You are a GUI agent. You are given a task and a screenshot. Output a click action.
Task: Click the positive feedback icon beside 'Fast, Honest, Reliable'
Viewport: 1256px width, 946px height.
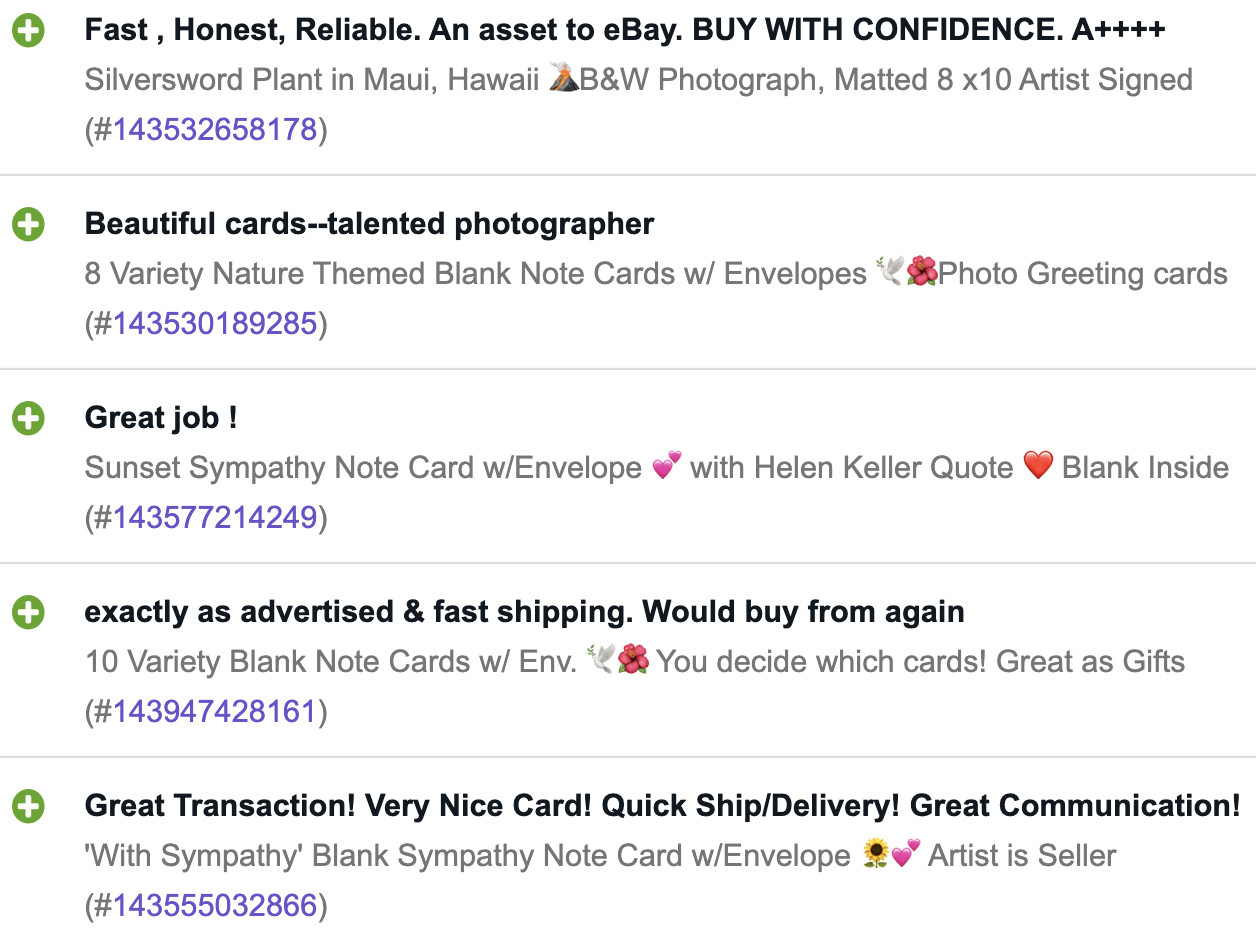pos(28,31)
